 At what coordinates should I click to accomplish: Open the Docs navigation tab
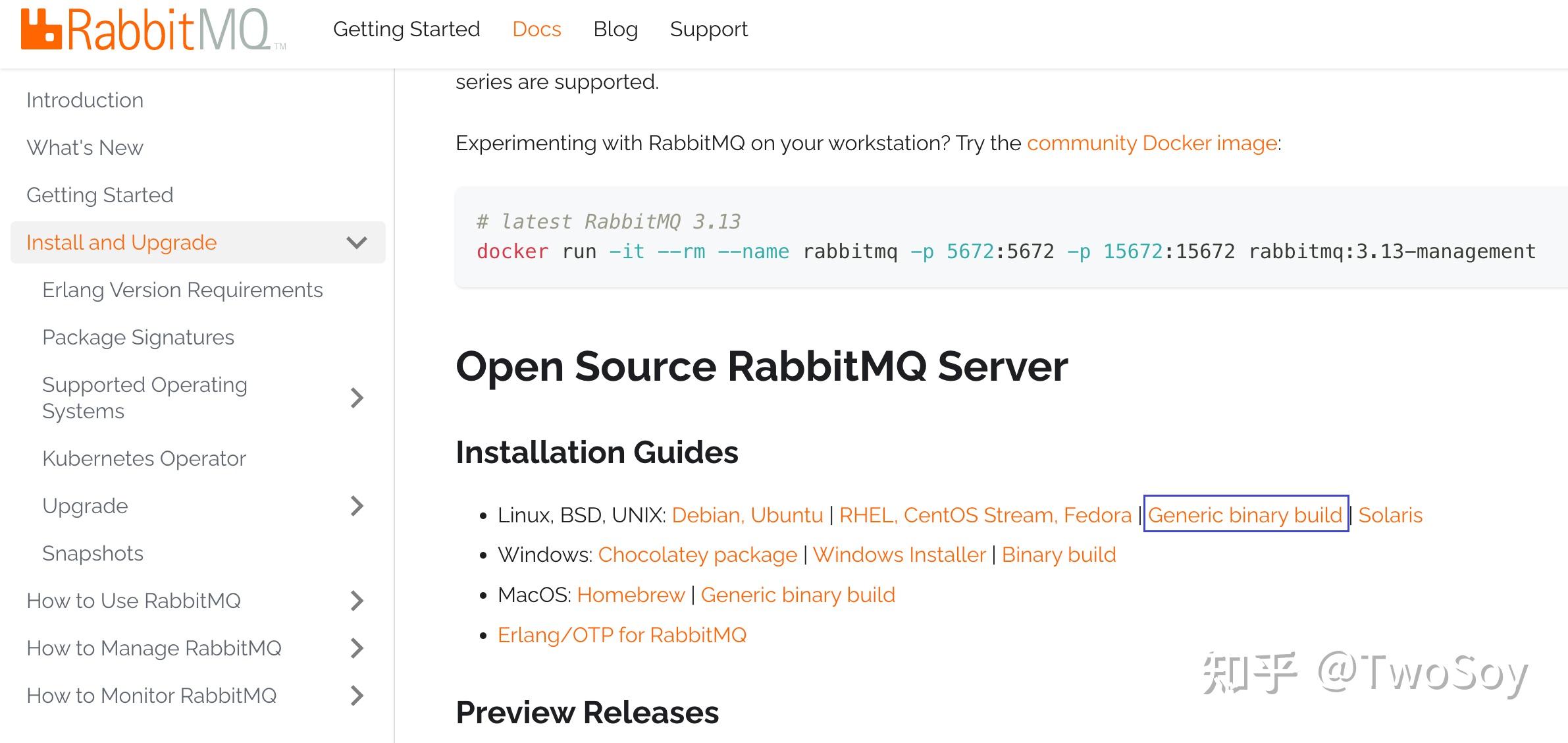(x=536, y=29)
